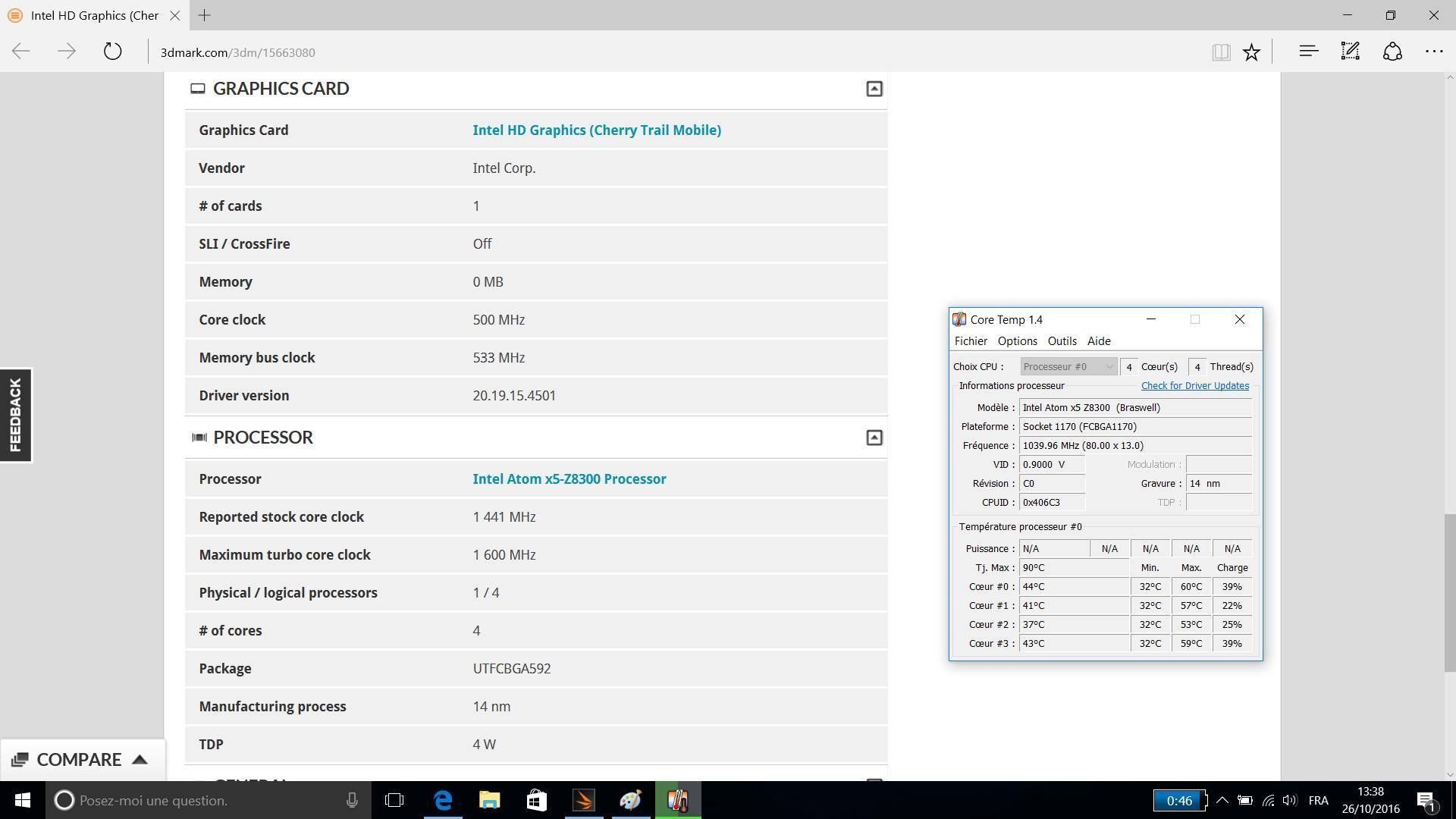
Task: Open Intel Atom x5-Z8300 Processor link
Action: tap(569, 479)
